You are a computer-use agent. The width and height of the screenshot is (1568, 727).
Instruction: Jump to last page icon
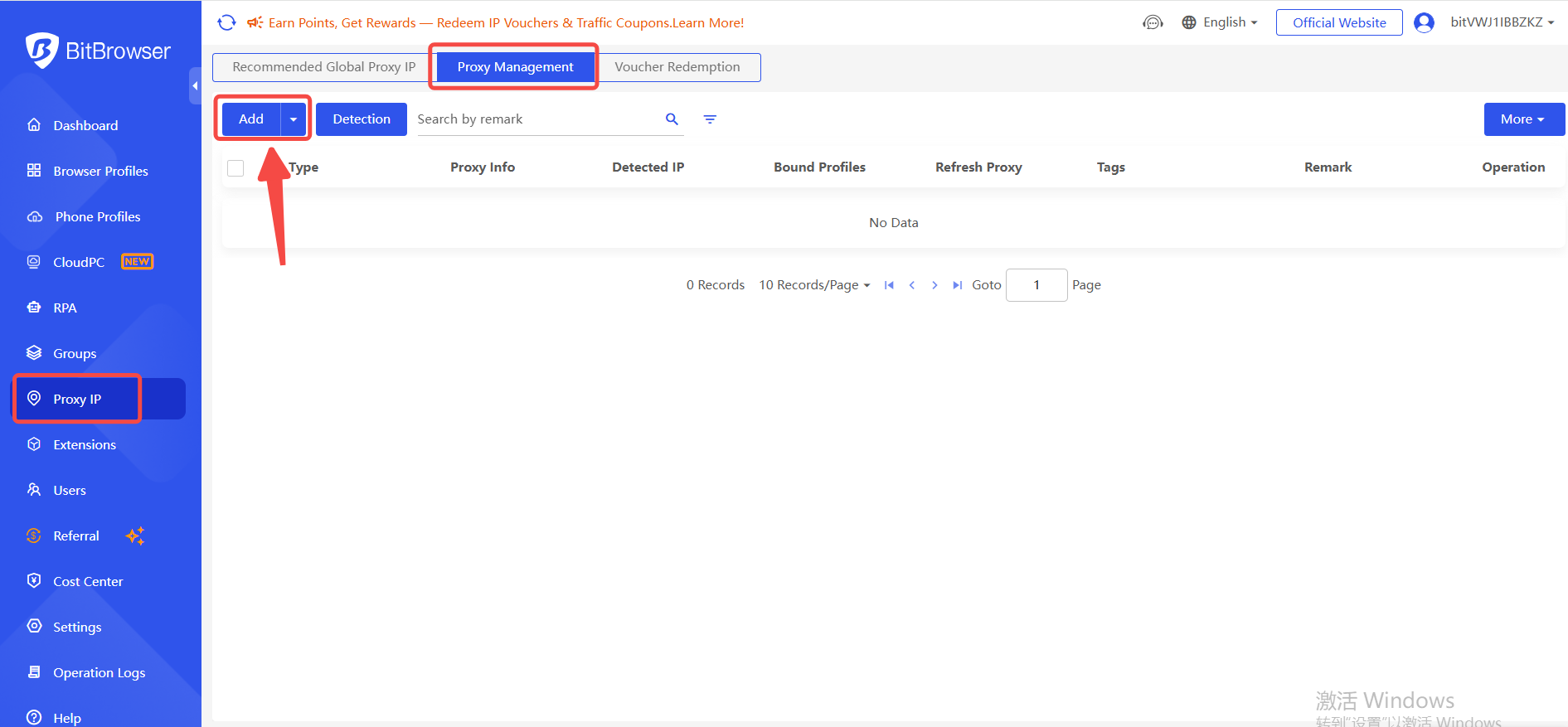click(957, 285)
